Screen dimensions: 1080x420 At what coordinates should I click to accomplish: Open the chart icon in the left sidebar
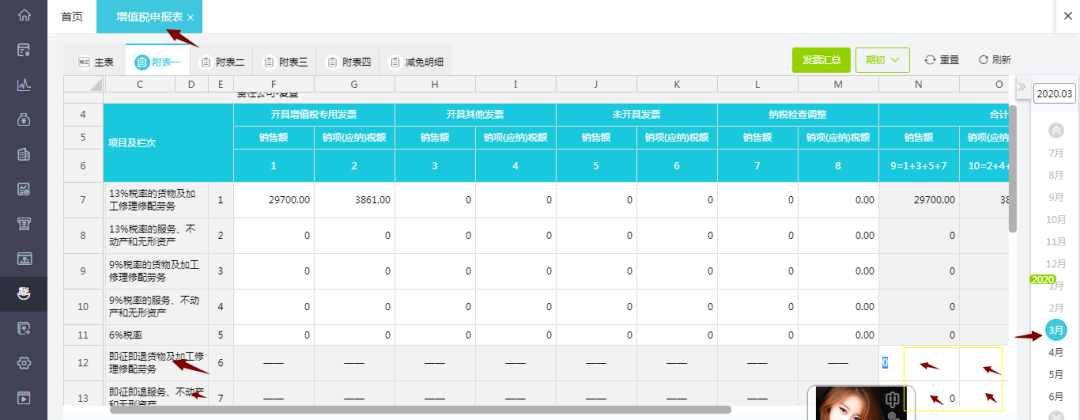[x=24, y=85]
